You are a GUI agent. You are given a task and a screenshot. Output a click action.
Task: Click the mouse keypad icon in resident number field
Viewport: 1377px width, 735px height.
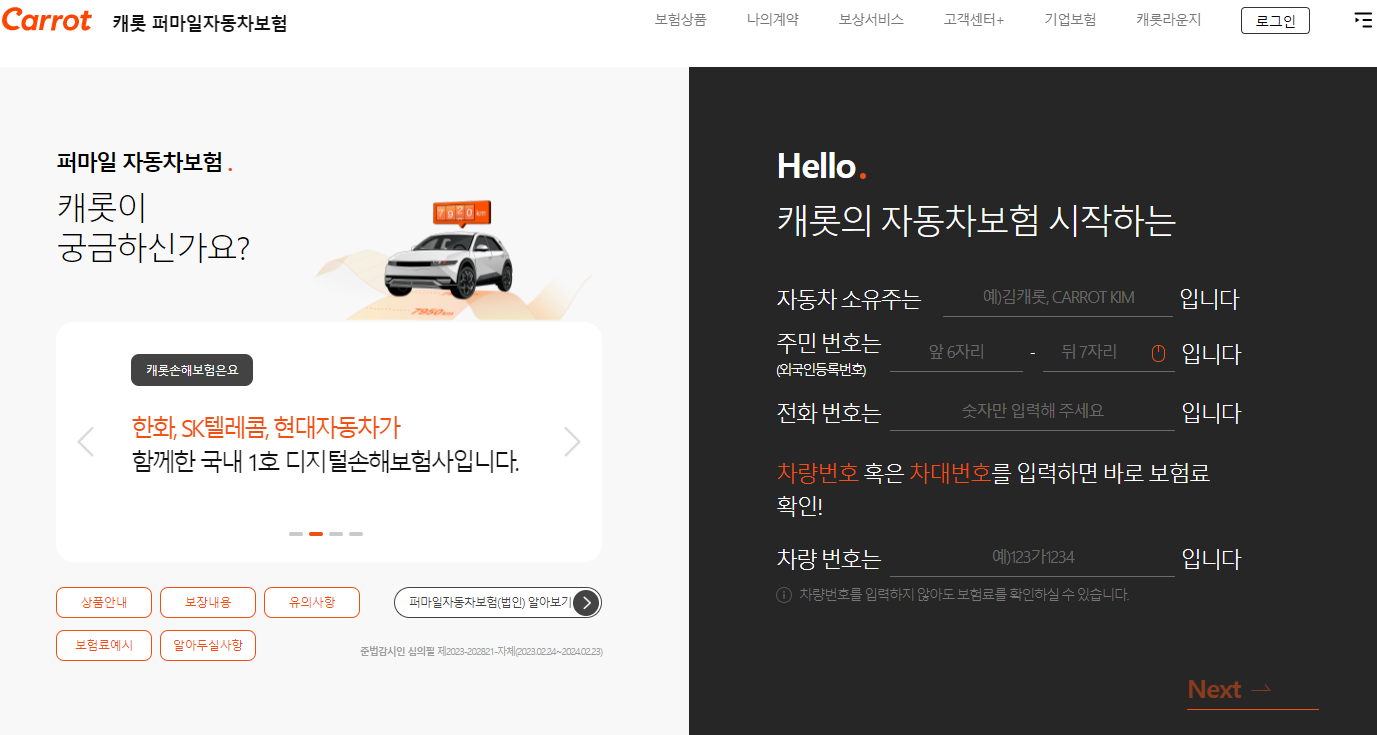click(1159, 353)
